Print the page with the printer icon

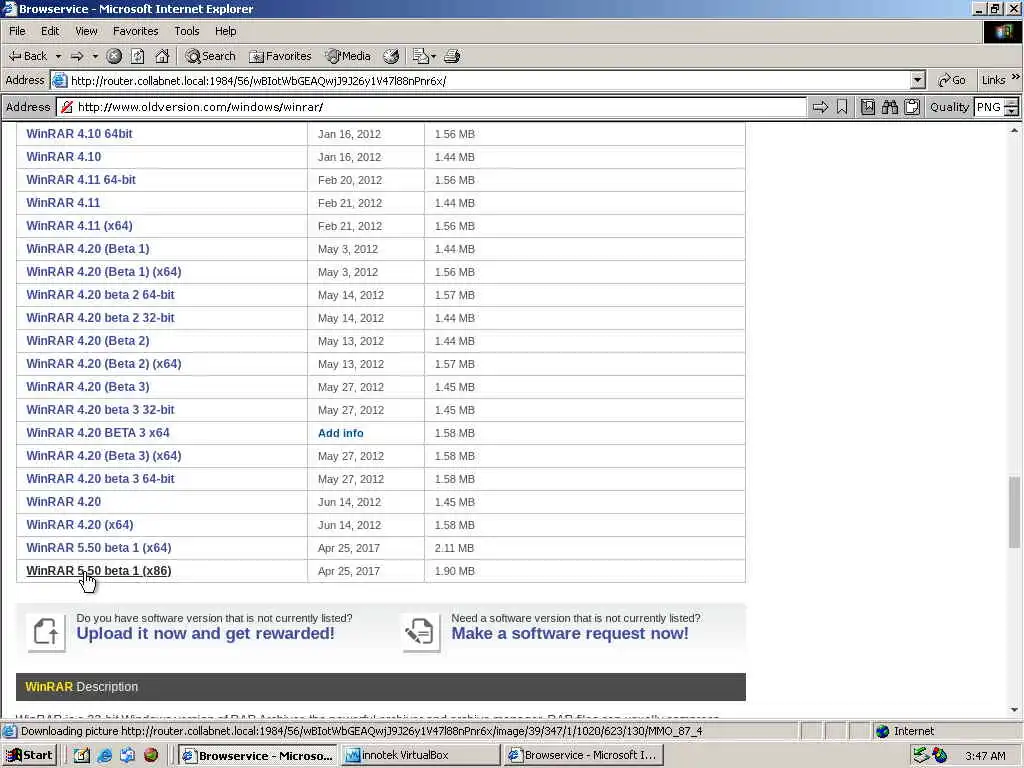[452, 56]
